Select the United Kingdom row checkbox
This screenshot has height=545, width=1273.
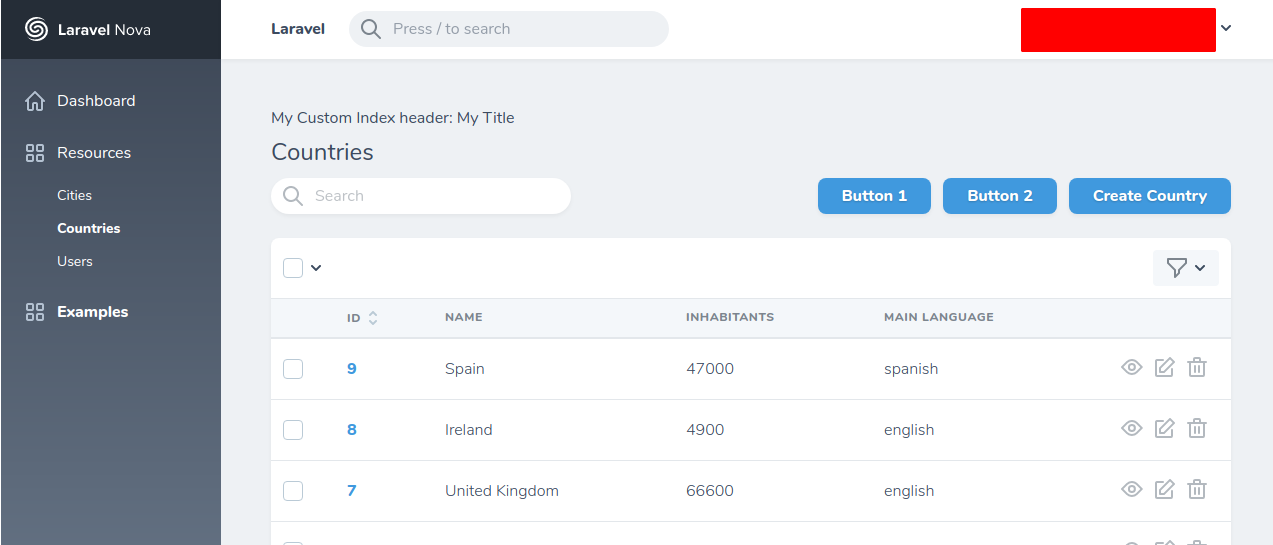(293, 491)
